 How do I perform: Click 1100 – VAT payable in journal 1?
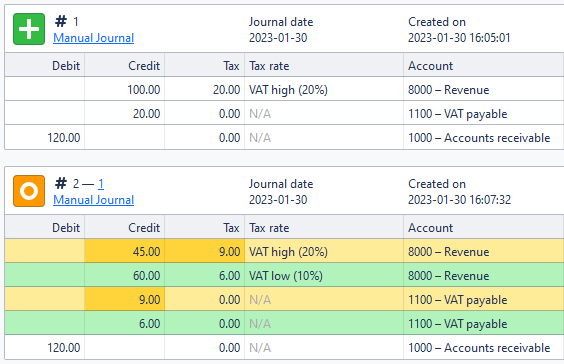(458, 114)
